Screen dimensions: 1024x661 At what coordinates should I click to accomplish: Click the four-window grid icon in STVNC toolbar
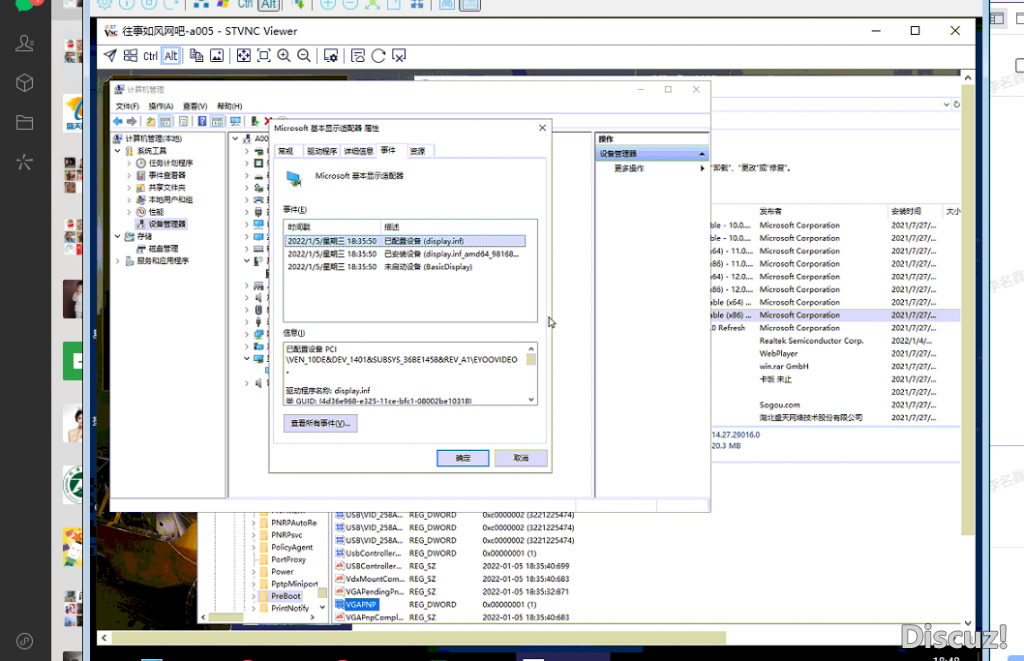coord(131,56)
